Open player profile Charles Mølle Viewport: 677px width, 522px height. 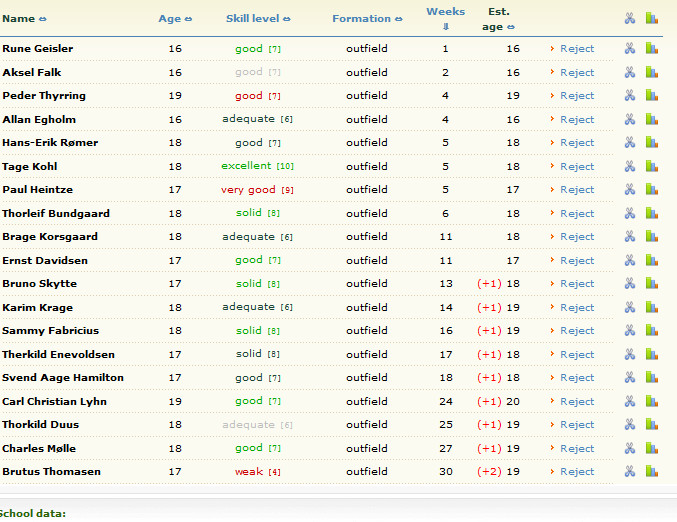click(x=39, y=449)
